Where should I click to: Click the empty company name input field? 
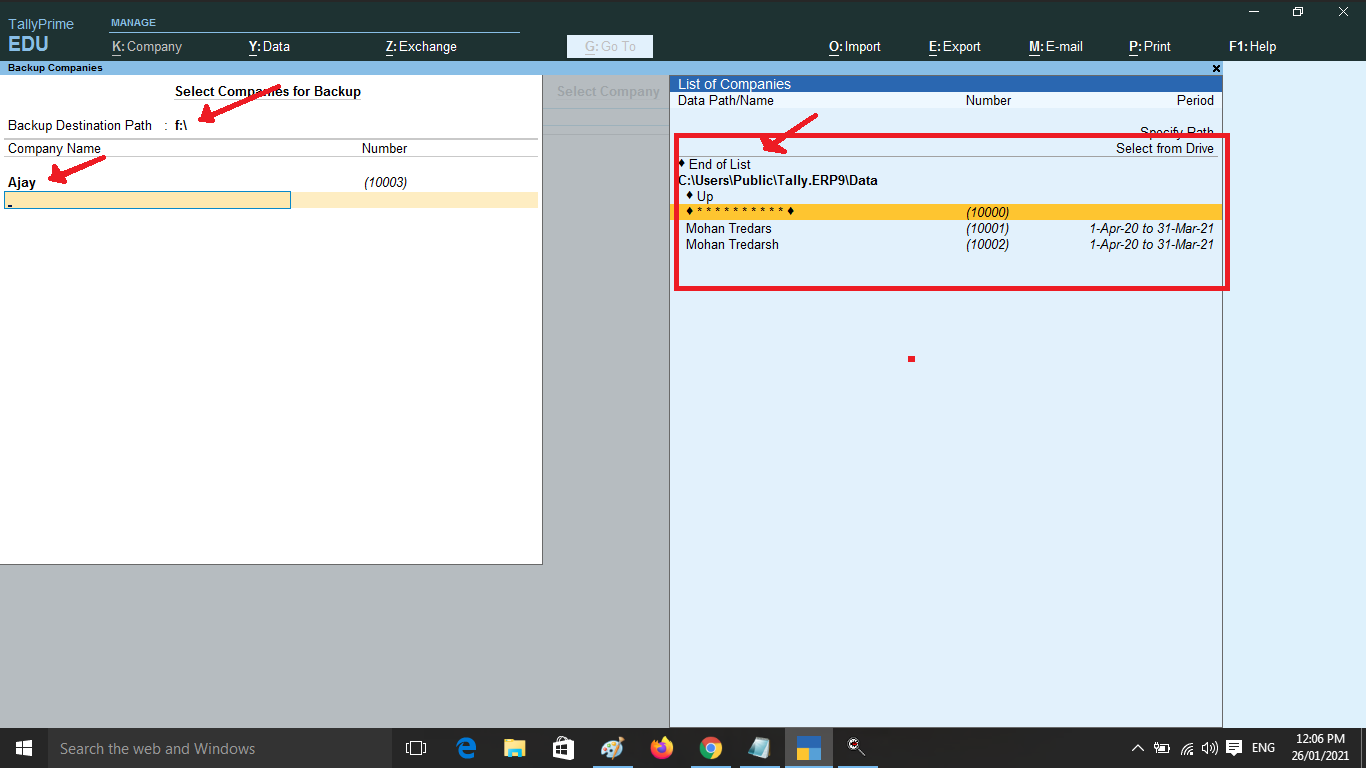[148, 200]
